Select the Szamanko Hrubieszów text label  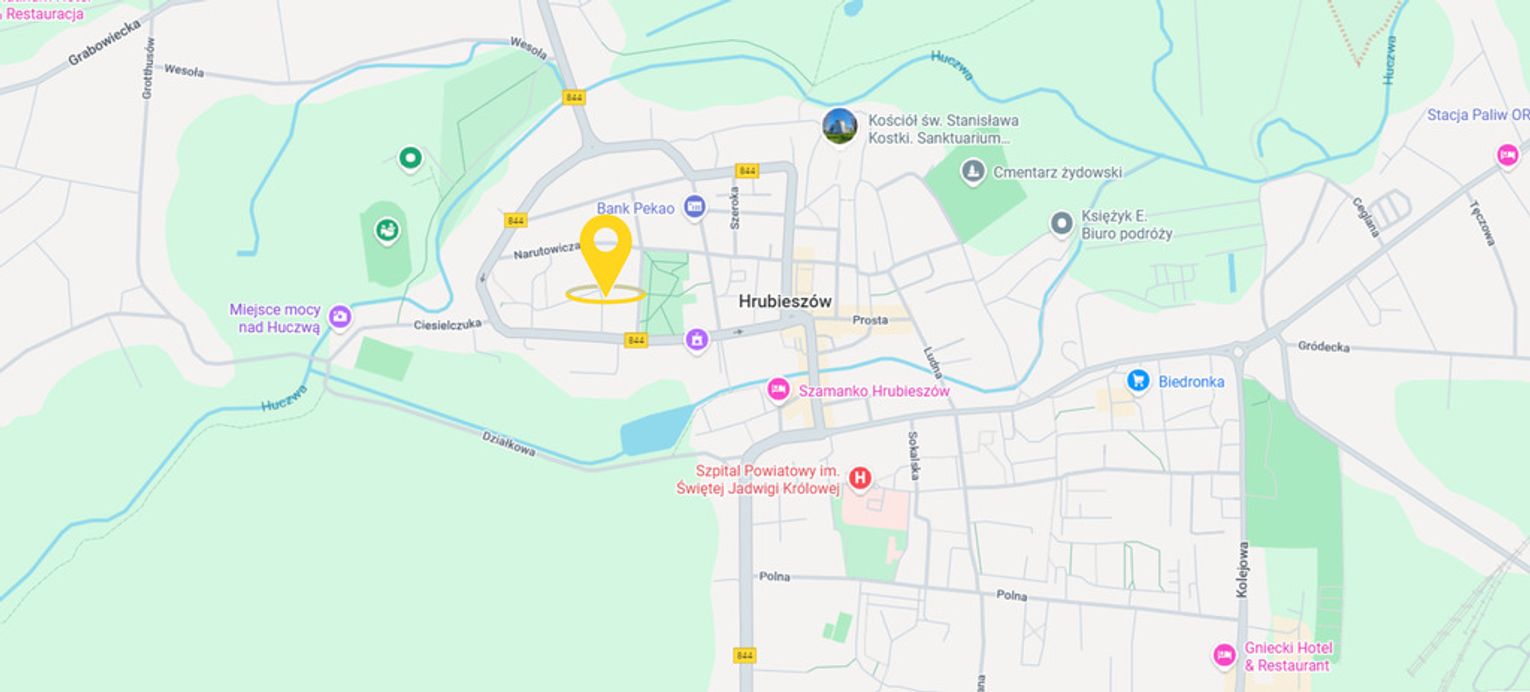(x=873, y=391)
